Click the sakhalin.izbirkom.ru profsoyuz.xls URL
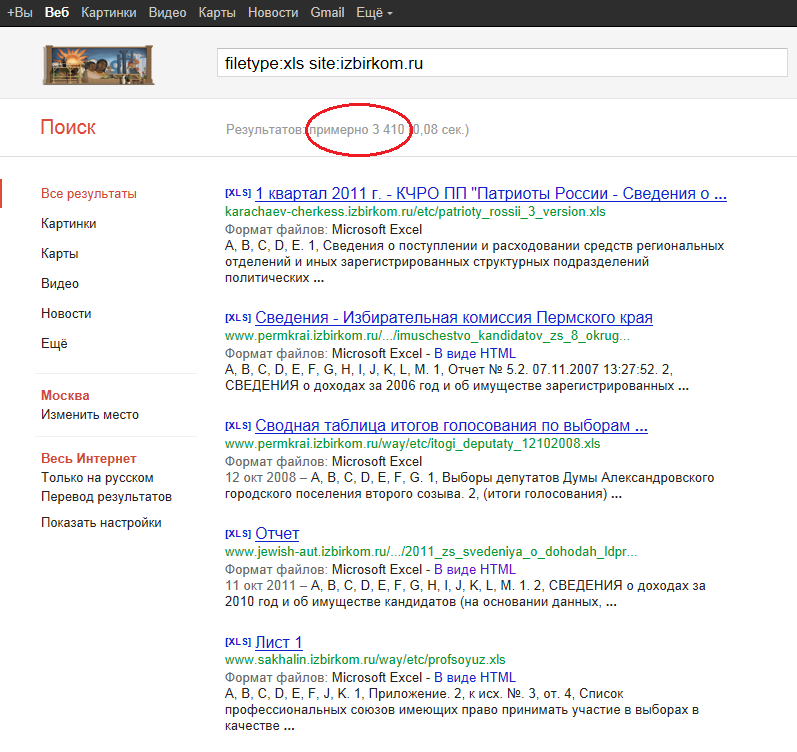Viewport: 797px width, 752px height. [365, 660]
